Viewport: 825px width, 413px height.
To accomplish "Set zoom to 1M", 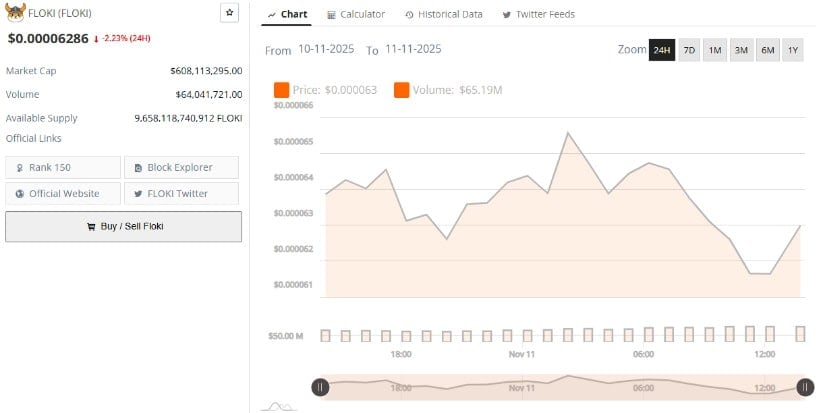I will [x=715, y=50].
